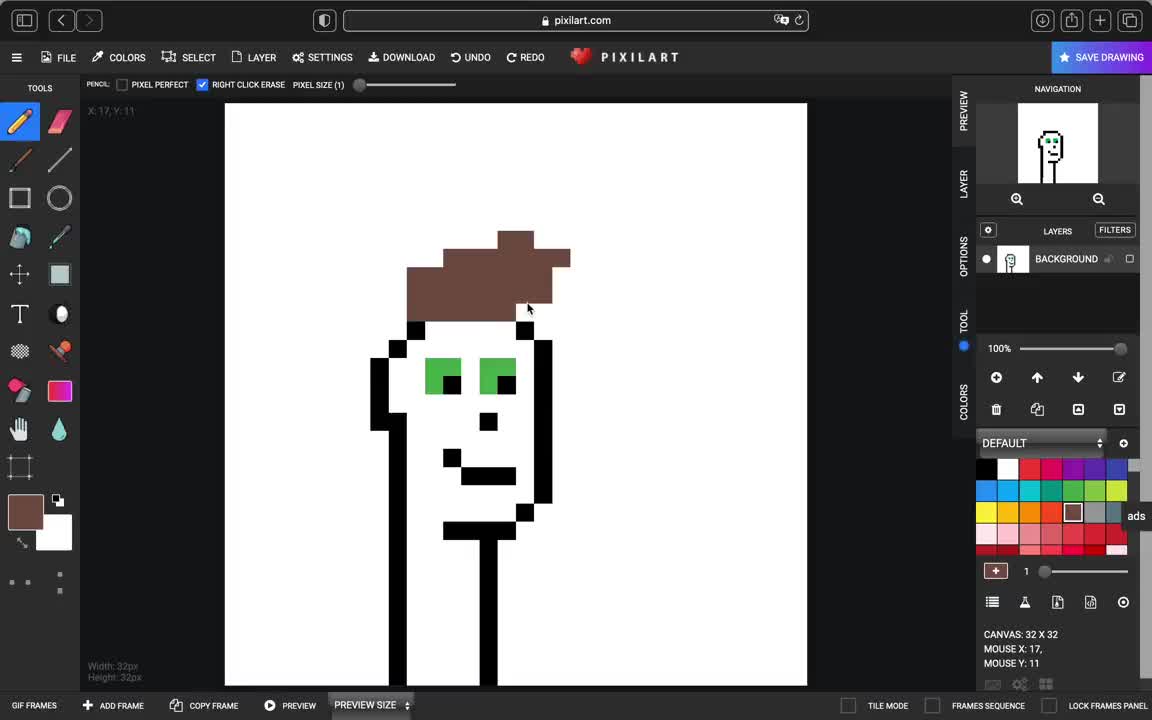Screen dimensions: 1152x720
Task: Click Add Frame button
Action: coord(113,705)
